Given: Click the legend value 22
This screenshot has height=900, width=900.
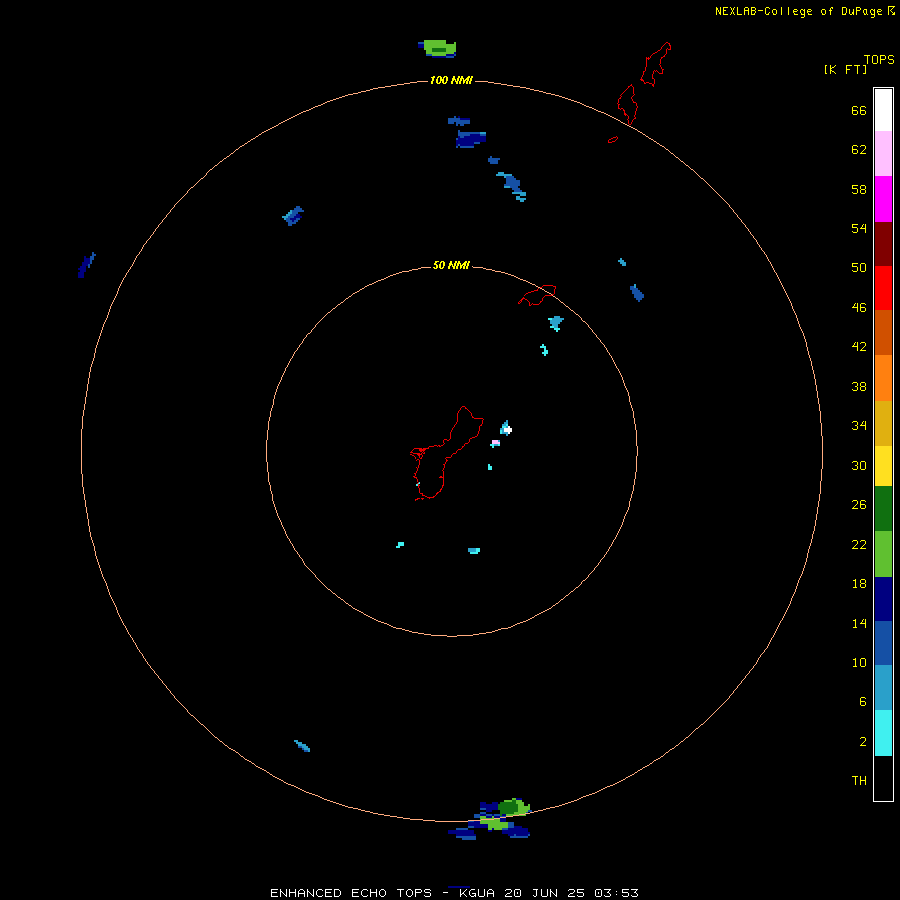Looking at the screenshot, I should point(859,544).
